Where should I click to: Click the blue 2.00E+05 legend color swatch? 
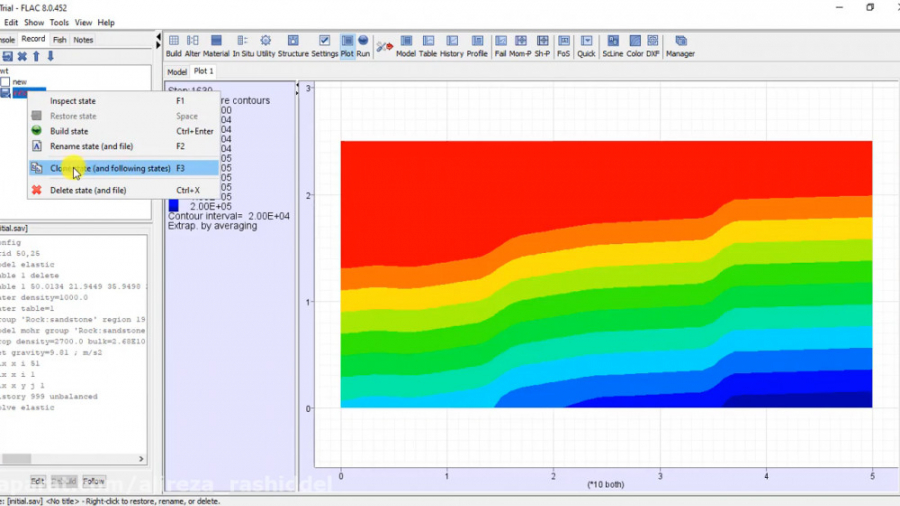[174, 206]
